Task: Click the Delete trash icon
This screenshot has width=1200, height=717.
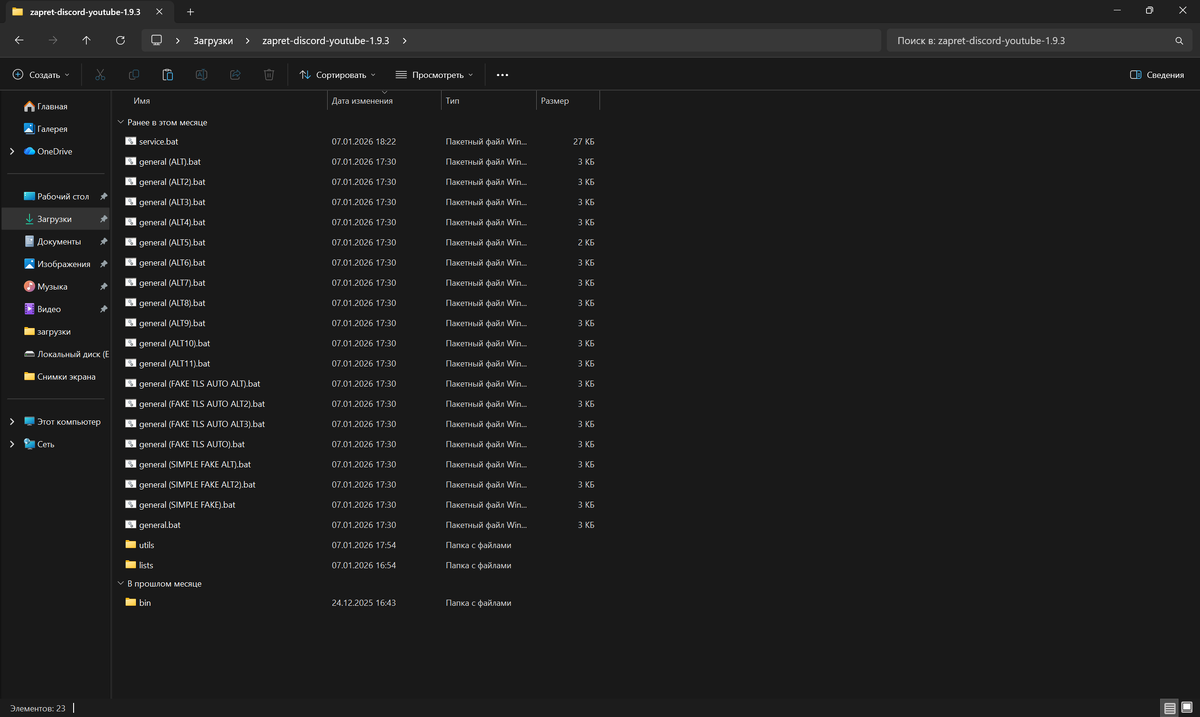Action: (x=269, y=75)
